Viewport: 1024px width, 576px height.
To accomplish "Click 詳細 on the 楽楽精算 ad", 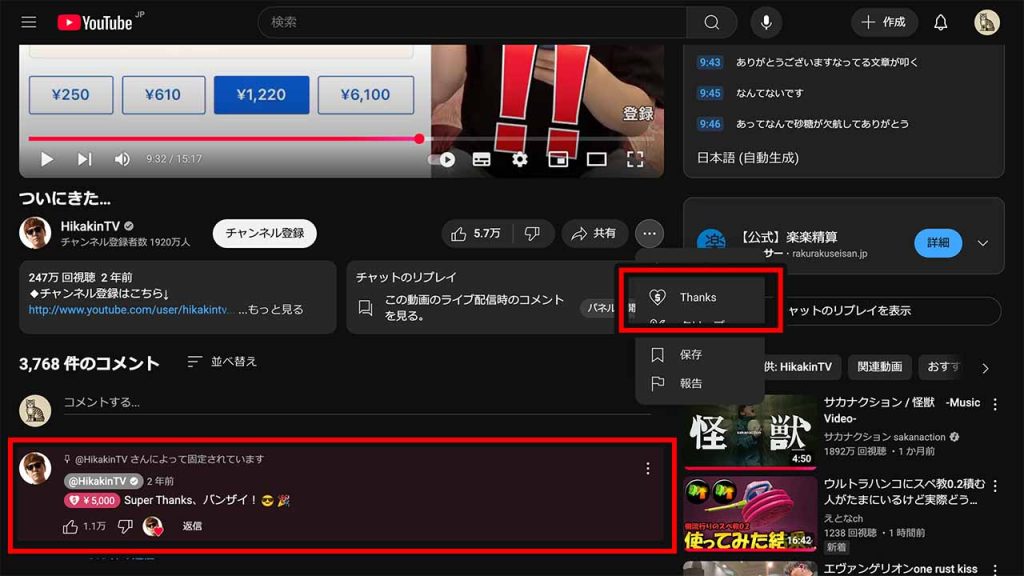I will [x=938, y=243].
